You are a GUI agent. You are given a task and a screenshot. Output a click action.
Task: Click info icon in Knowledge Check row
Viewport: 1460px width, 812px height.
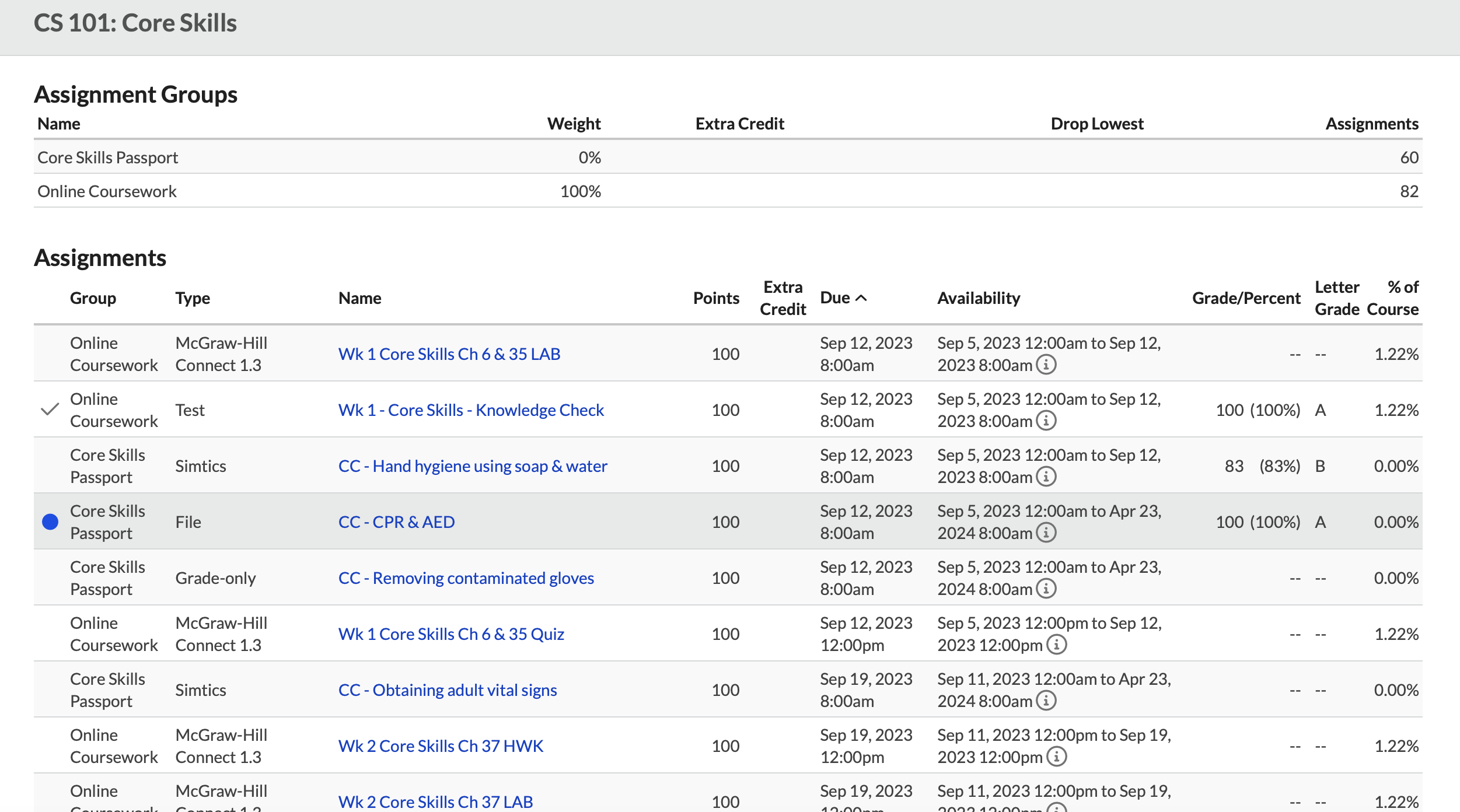(1046, 421)
